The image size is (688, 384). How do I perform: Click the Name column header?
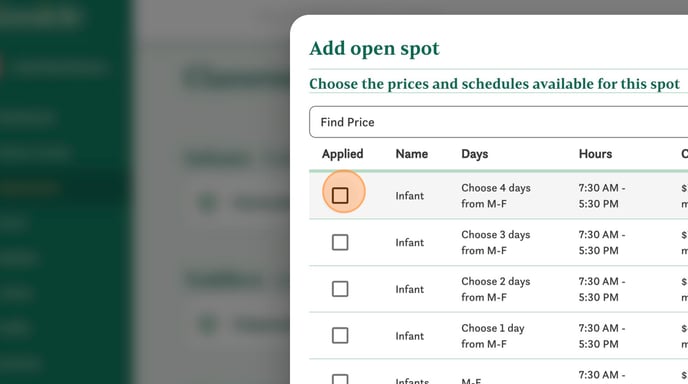(x=412, y=154)
